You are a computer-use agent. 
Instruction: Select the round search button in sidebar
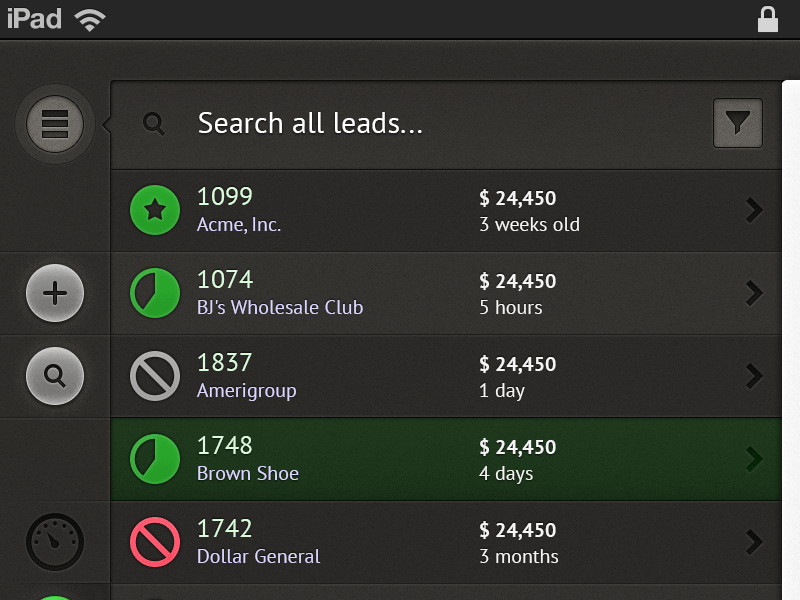tap(55, 376)
